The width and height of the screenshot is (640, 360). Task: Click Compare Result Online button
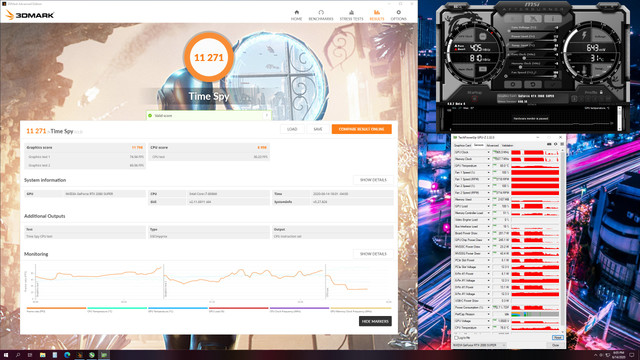pos(362,129)
